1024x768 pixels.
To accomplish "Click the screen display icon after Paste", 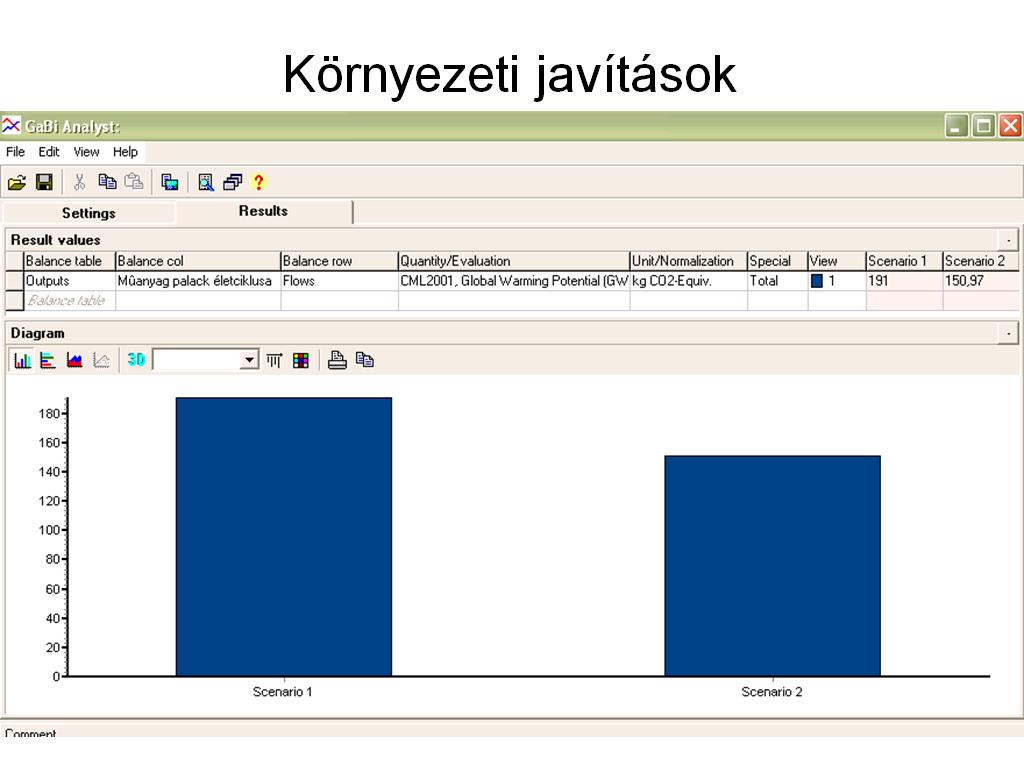I will 170,182.
